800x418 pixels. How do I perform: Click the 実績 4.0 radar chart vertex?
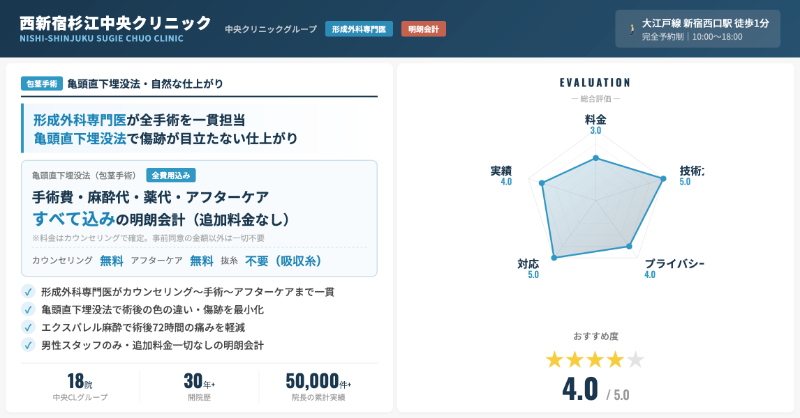pyautogui.click(x=541, y=183)
